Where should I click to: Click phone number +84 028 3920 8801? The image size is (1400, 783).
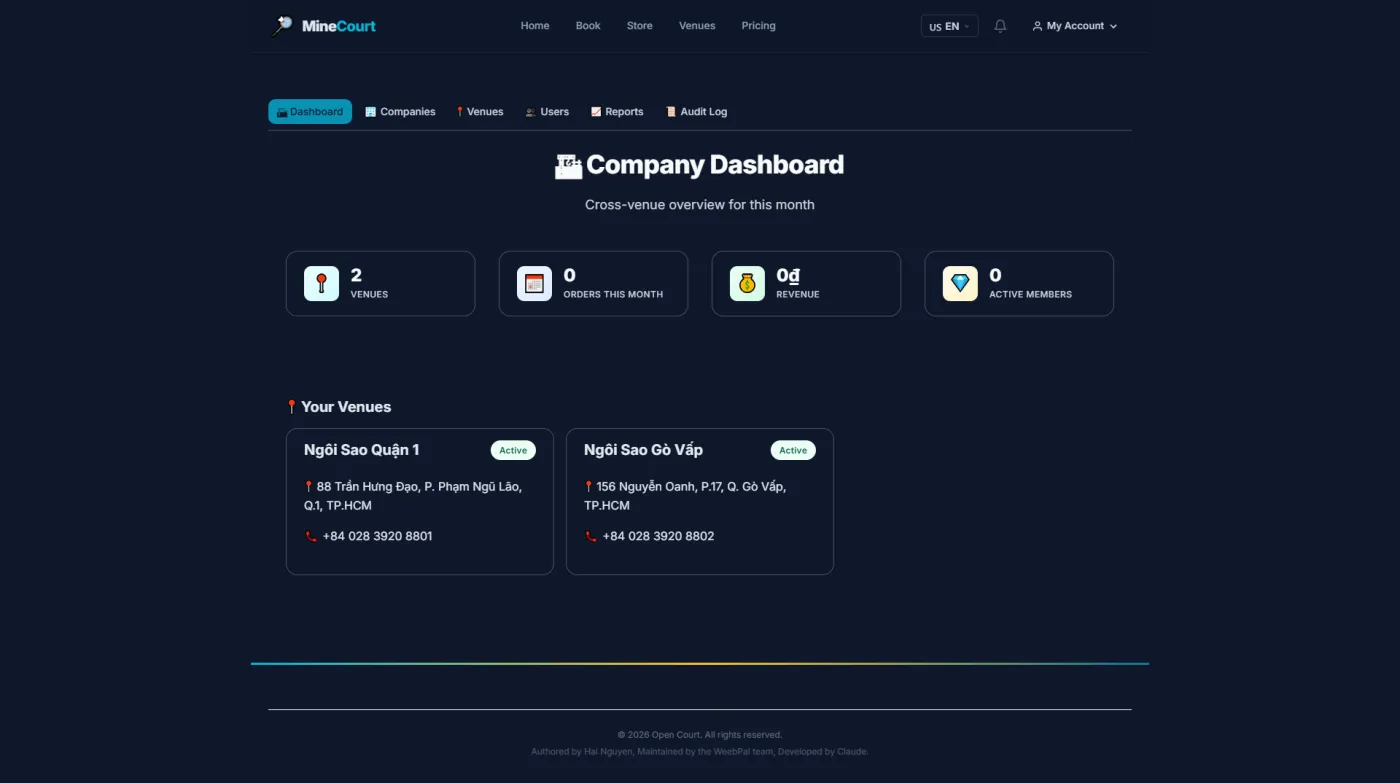378,537
